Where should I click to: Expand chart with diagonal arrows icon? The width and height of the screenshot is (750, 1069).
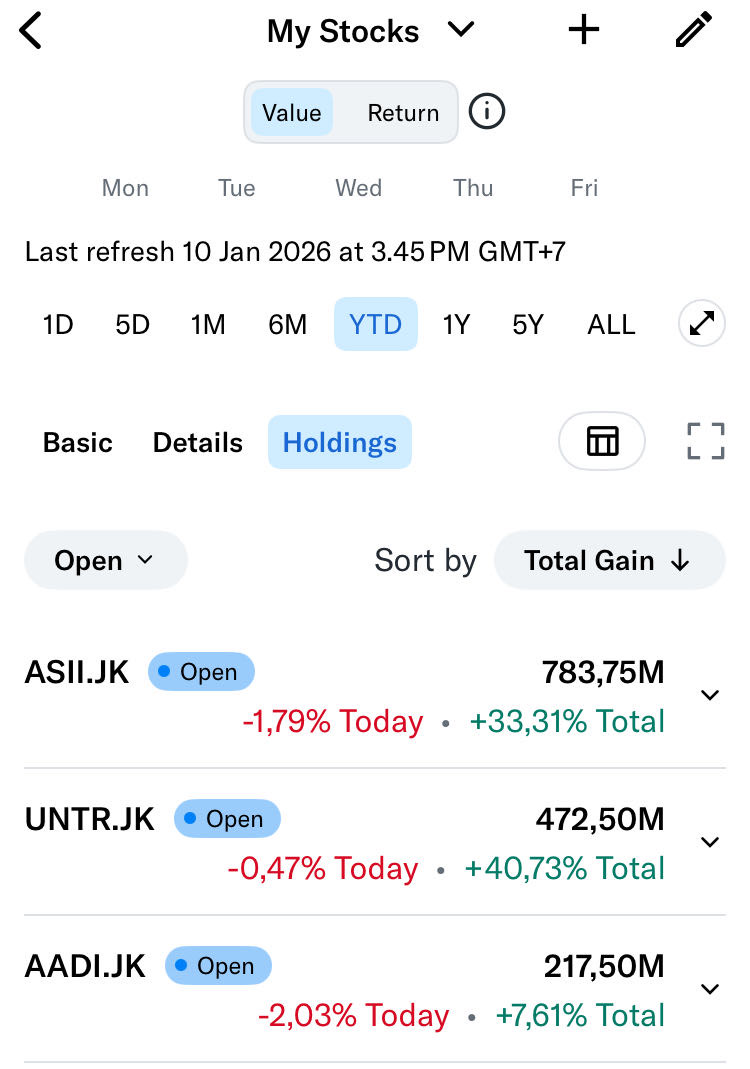[701, 324]
